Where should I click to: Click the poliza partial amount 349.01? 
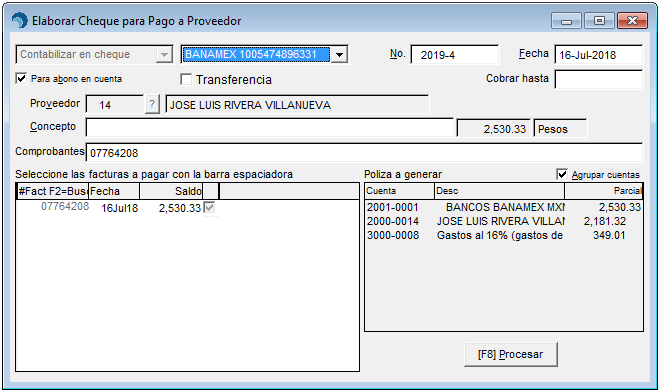click(x=609, y=235)
